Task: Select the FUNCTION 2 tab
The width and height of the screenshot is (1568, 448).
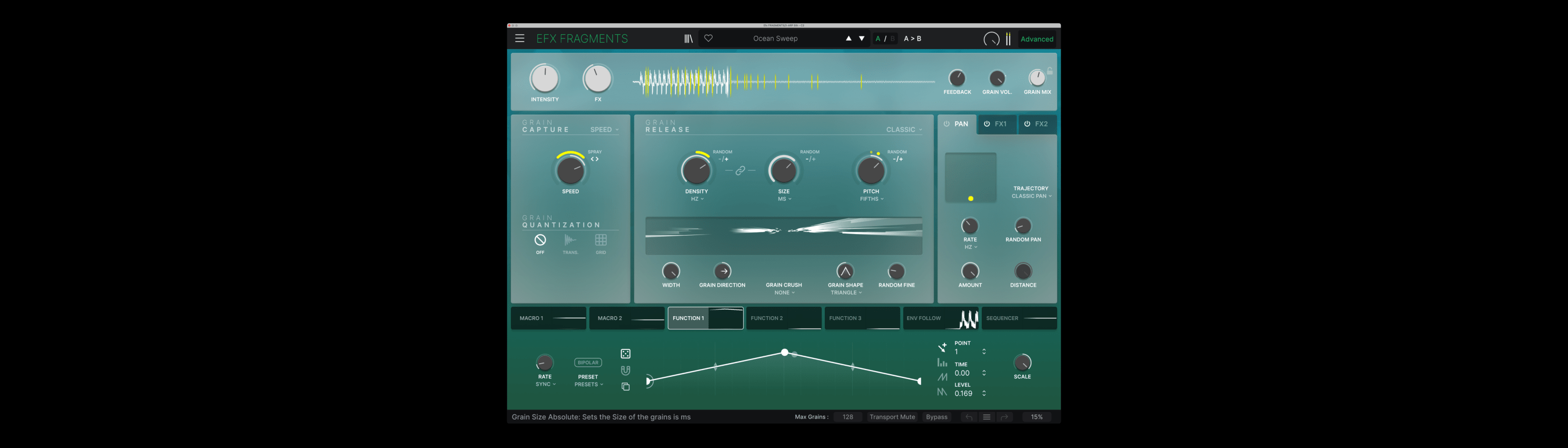Action: [x=784, y=318]
